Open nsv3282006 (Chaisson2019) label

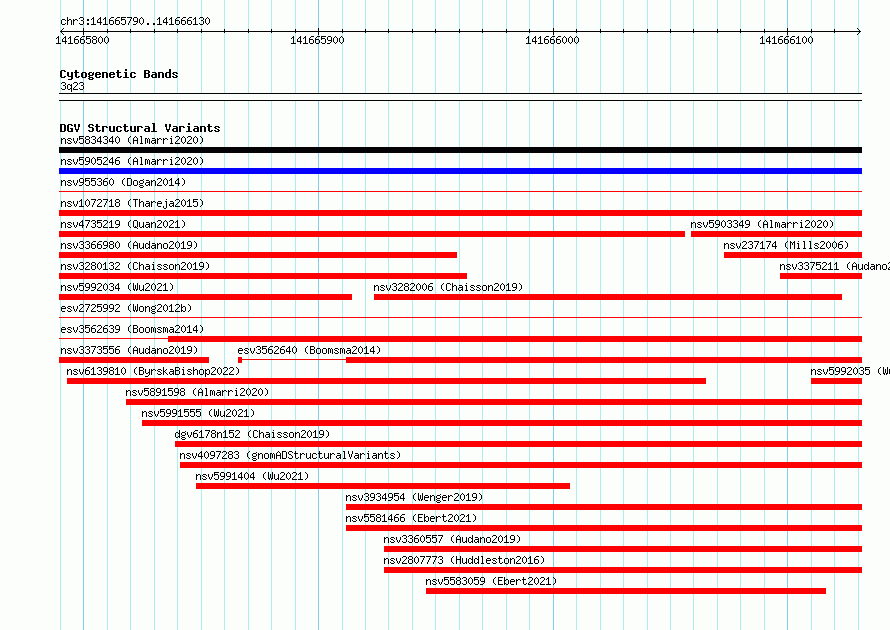[448, 287]
